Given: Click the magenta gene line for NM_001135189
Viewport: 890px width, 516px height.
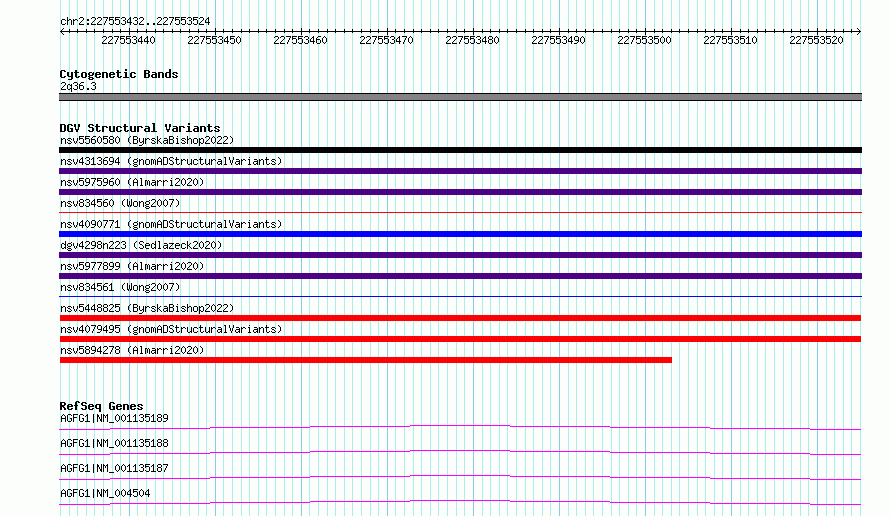Looking at the screenshot, I should pyautogui.click(x=460, y=427).
